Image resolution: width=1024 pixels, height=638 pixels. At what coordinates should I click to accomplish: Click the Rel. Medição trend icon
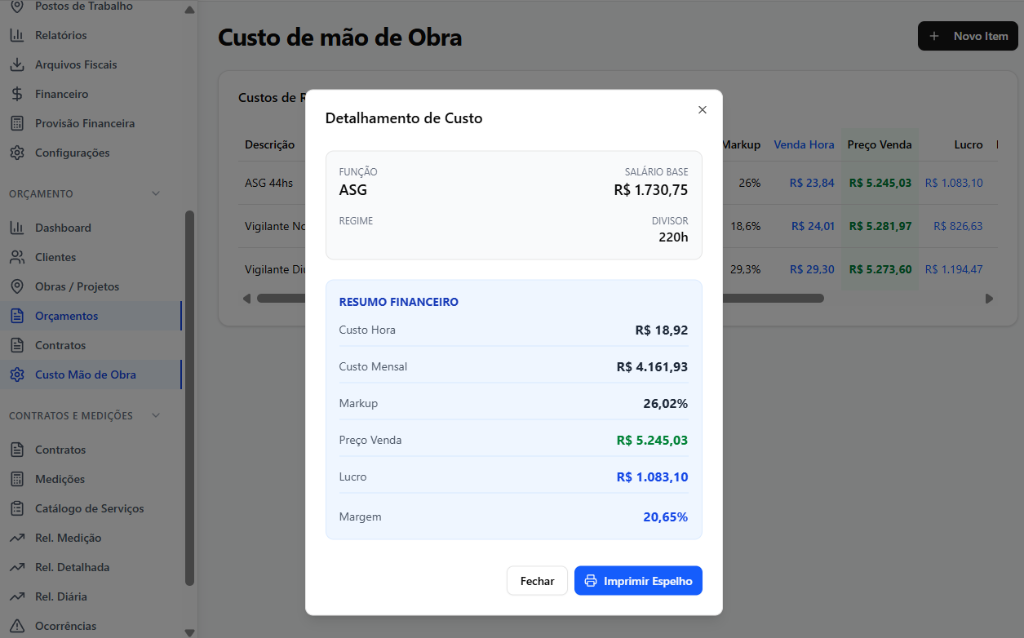pos(17,538)
